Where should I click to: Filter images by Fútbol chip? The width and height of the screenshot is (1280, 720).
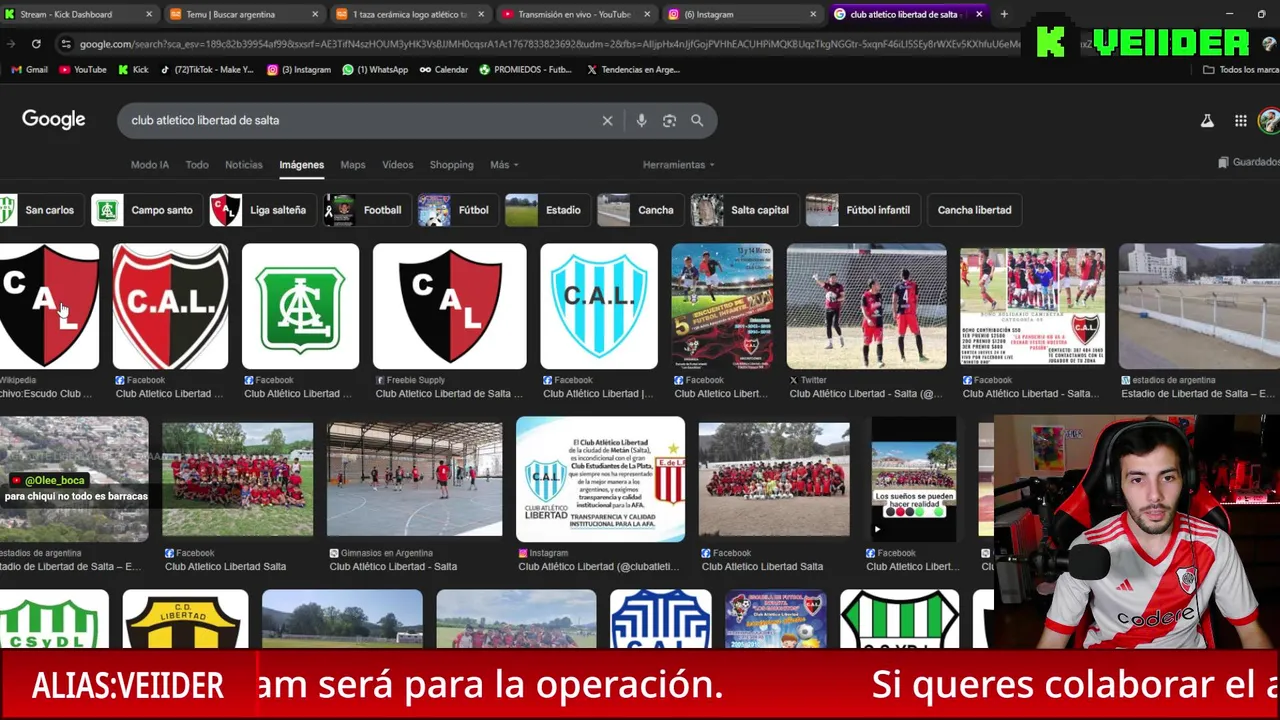click(x=457, y=210)
